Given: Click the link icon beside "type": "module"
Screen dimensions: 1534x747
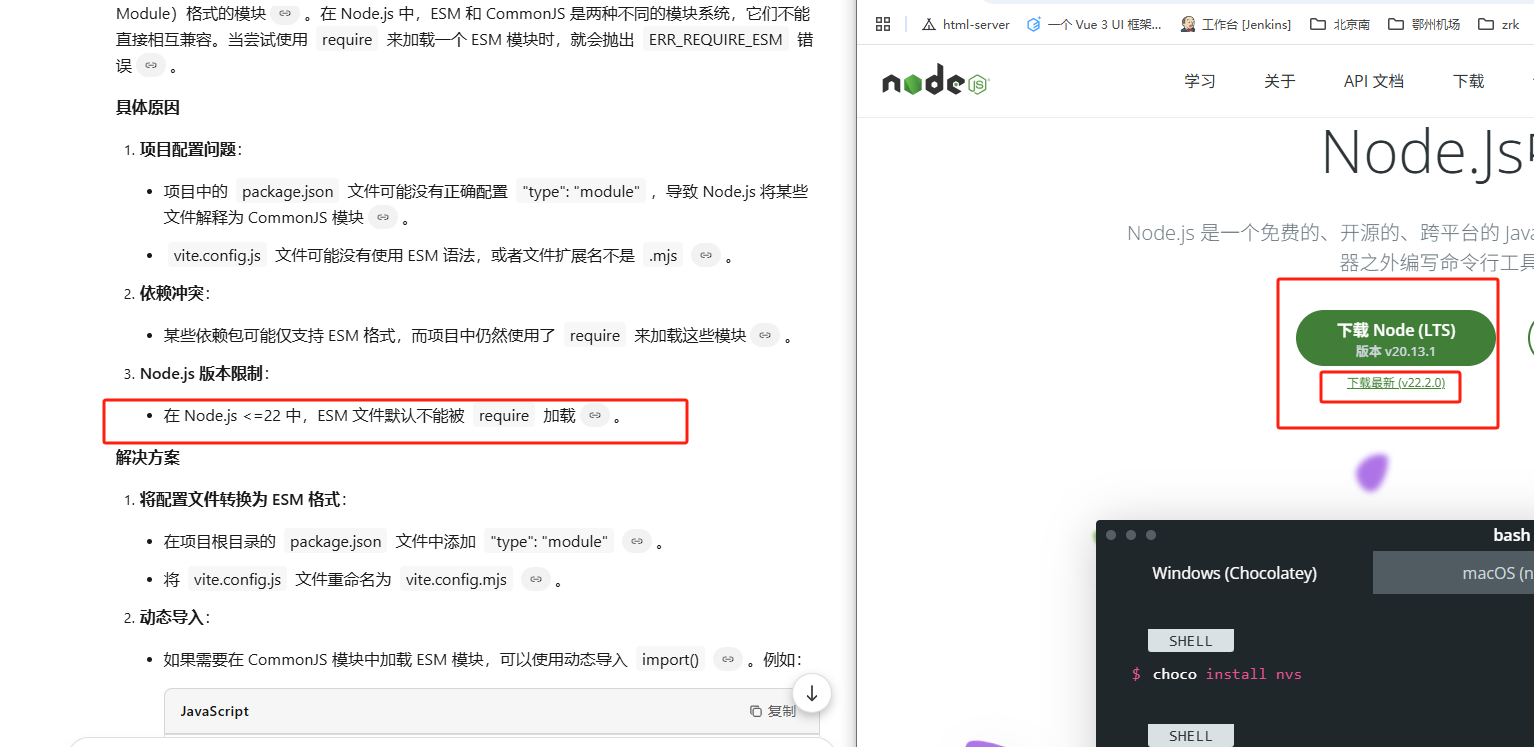Looking at the screenshot, I should 637,540.
